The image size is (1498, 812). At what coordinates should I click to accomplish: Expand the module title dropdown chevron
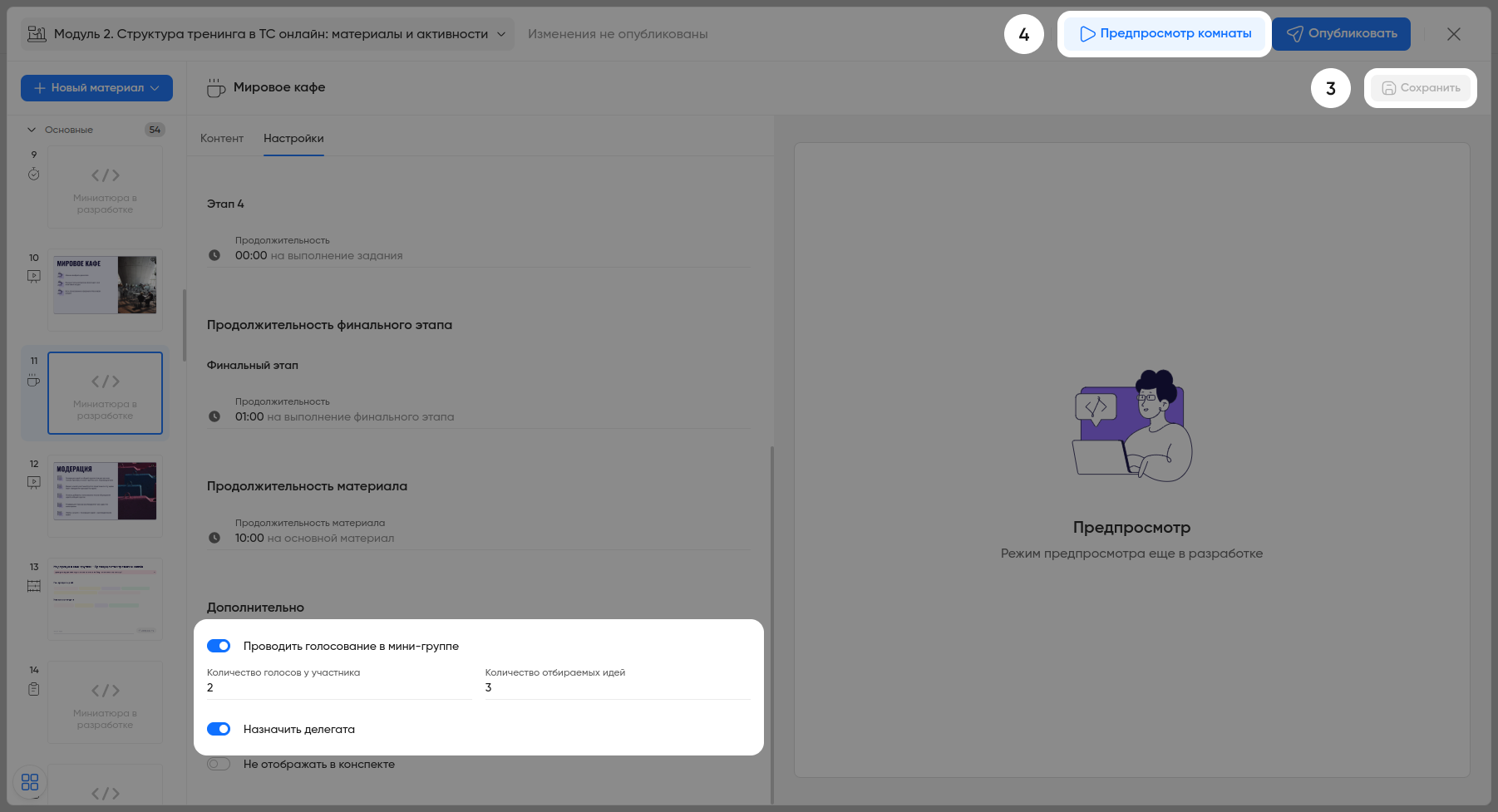click(501, 34)
